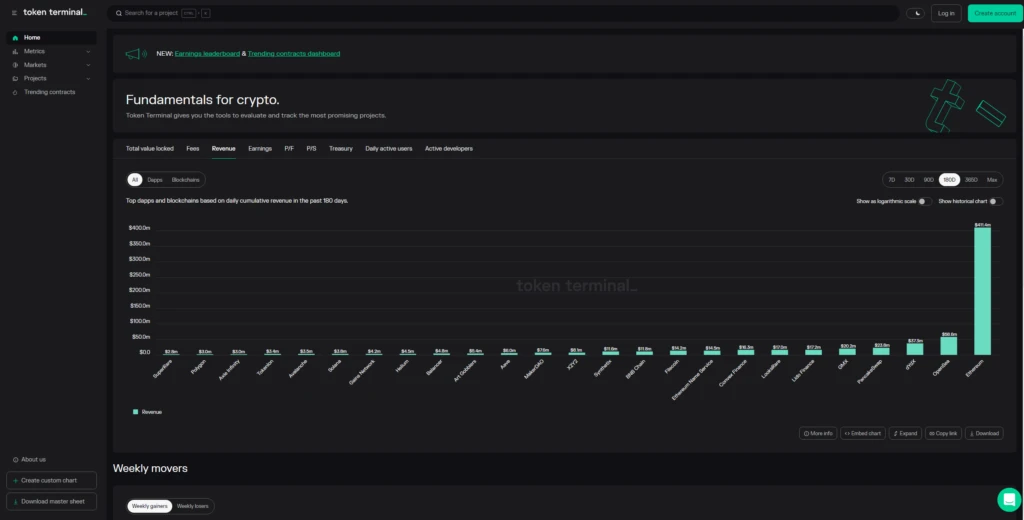This screenshot has height=520, width=1024.
Task: Select the 7D time range
Action: click(x=891, y=180)
